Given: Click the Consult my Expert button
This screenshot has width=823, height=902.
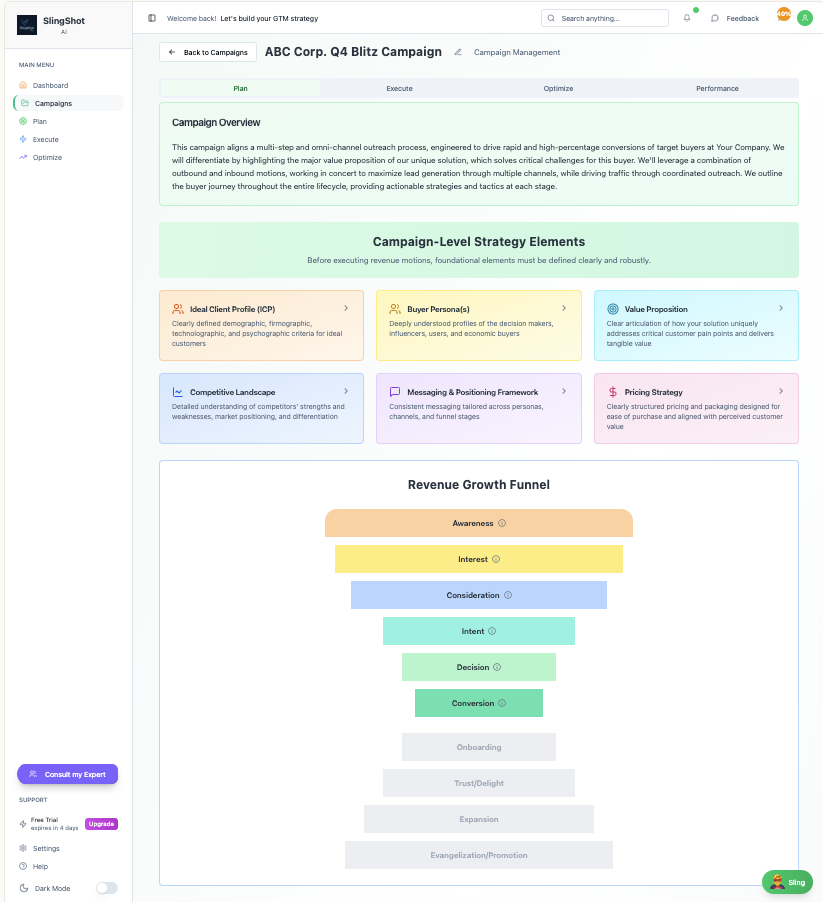Looking at the screenshot, I should 68,774.
